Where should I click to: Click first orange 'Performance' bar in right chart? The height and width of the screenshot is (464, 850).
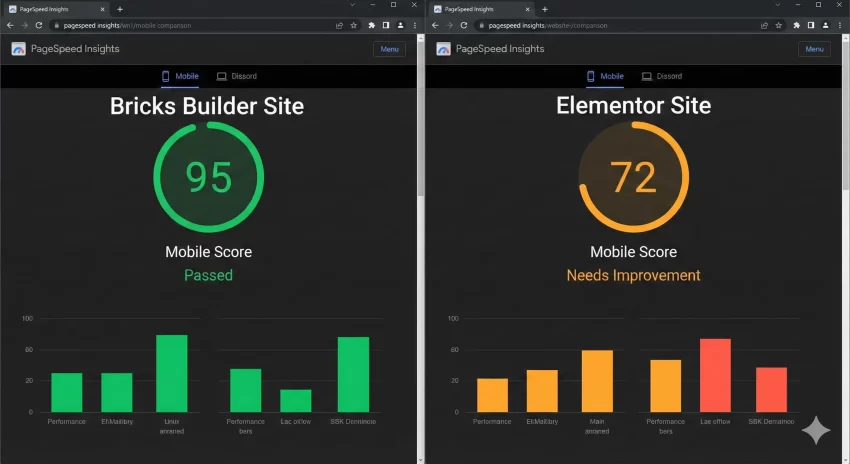492,395
